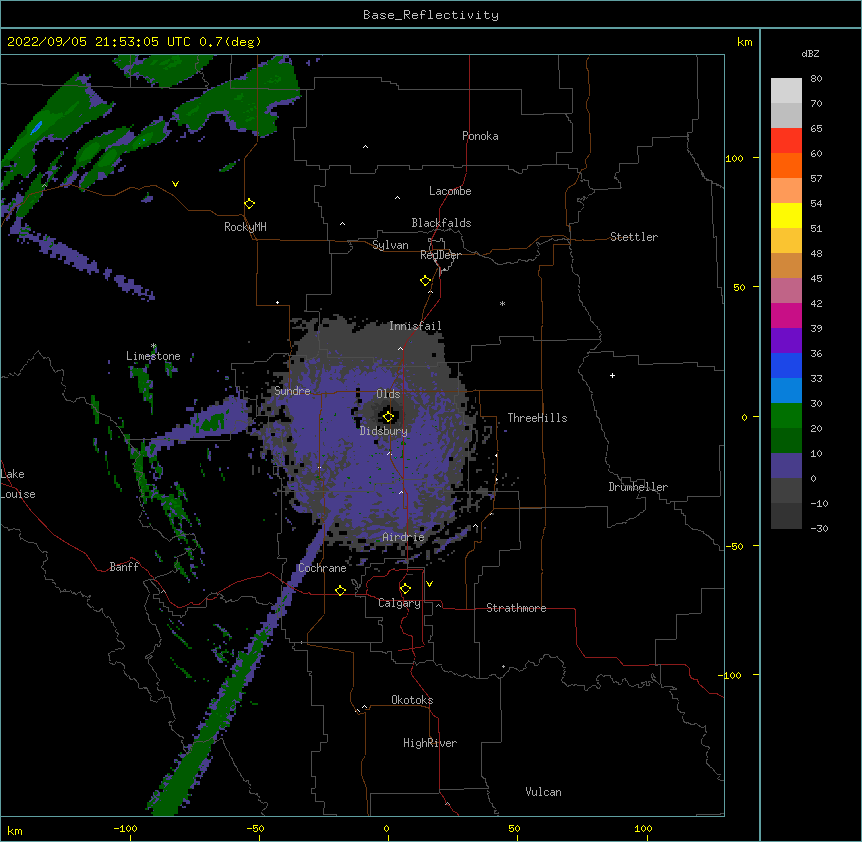The width and height of the screenshot is (862, 842).
Task: Click the yellow diamond marker above Calgary label
Action: click(x=405, y=589)
